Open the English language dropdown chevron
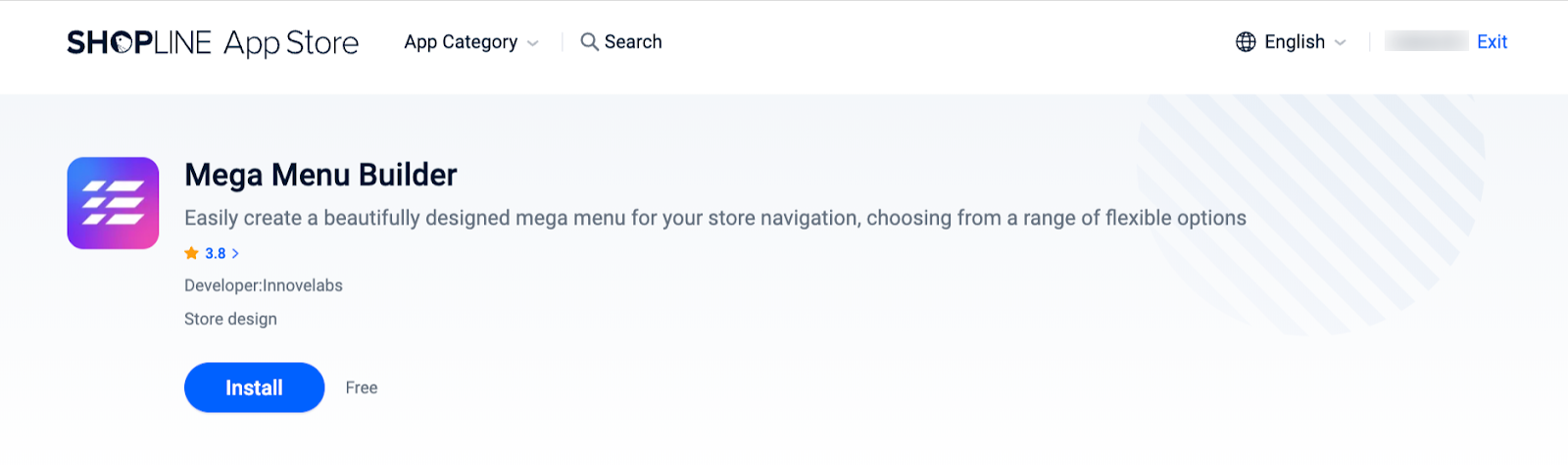 point(1341,43)
